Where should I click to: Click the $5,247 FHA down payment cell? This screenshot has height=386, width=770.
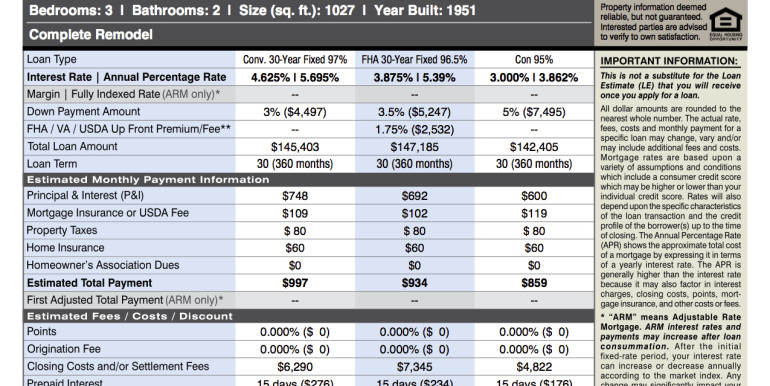(414, 112)
